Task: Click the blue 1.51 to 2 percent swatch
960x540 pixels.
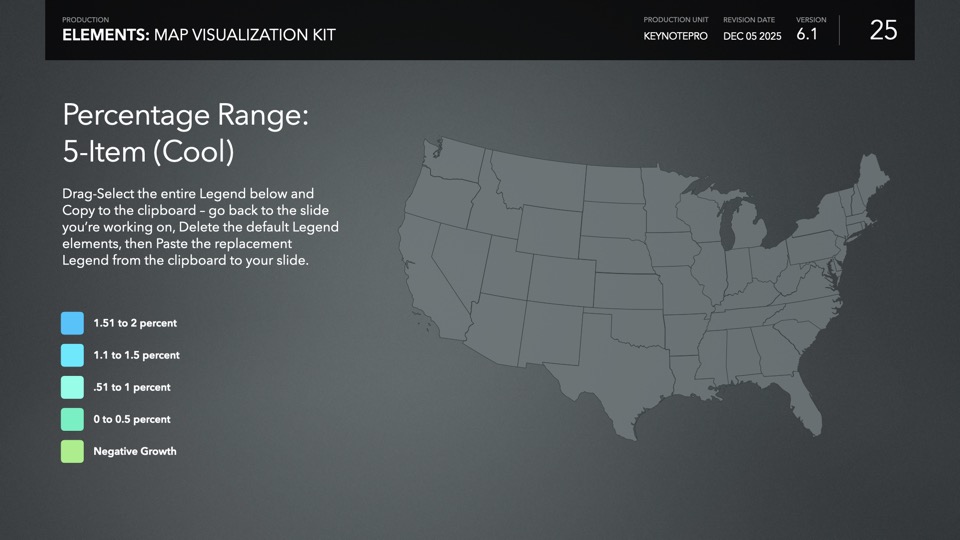Action: tap(72, 323)
